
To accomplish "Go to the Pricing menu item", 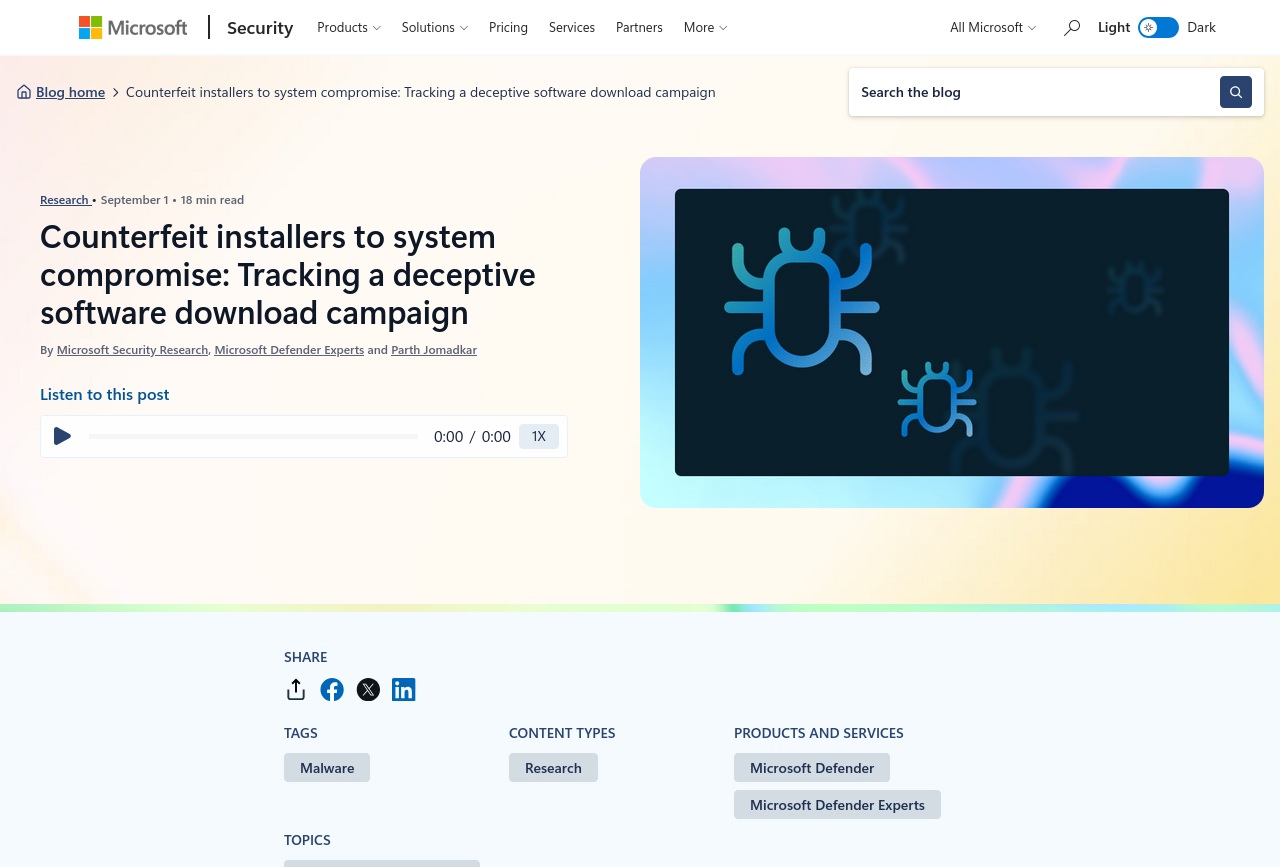I will pos(508,27).
